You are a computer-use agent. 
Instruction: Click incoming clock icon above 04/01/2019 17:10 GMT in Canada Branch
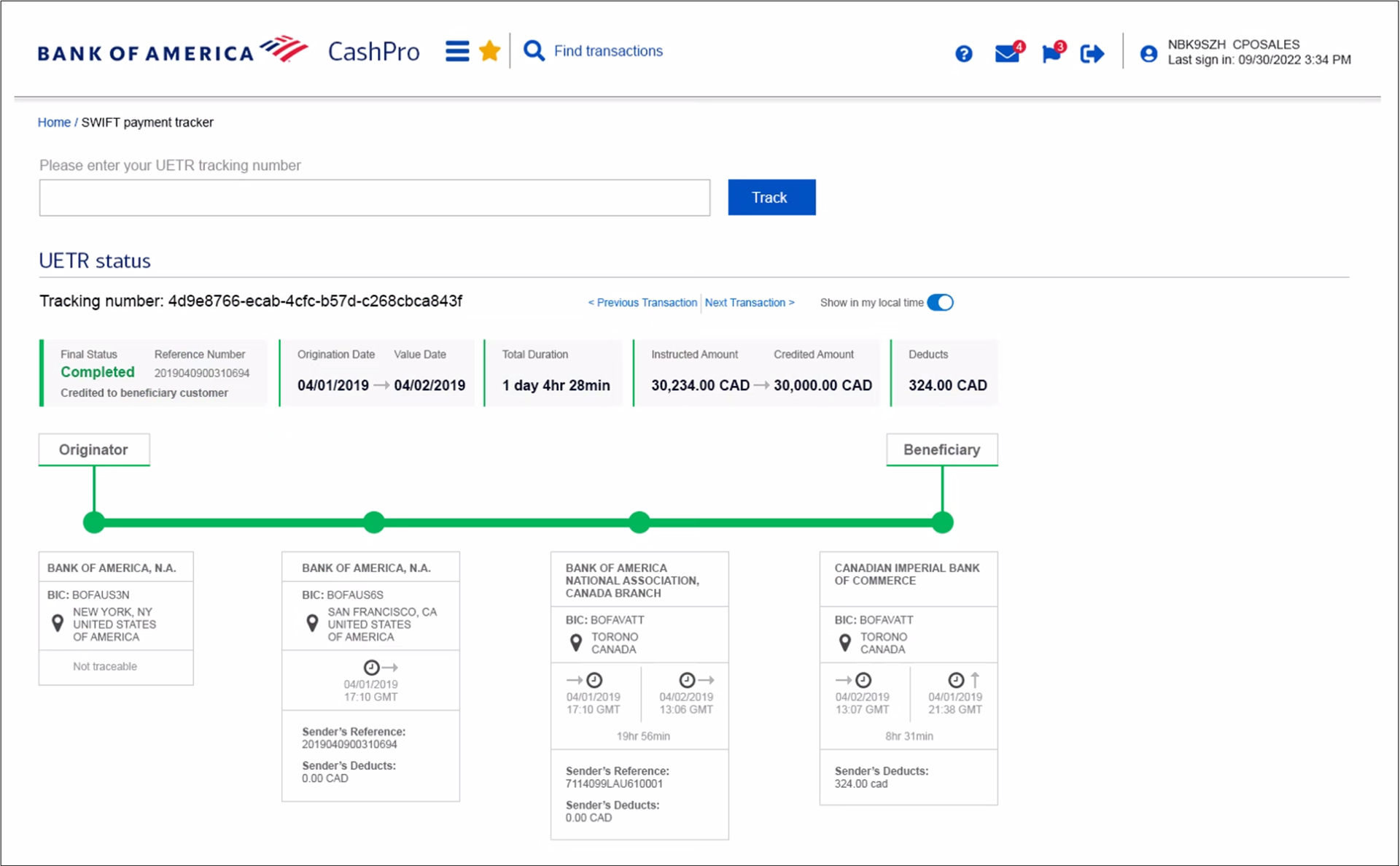tap(594, 680)
